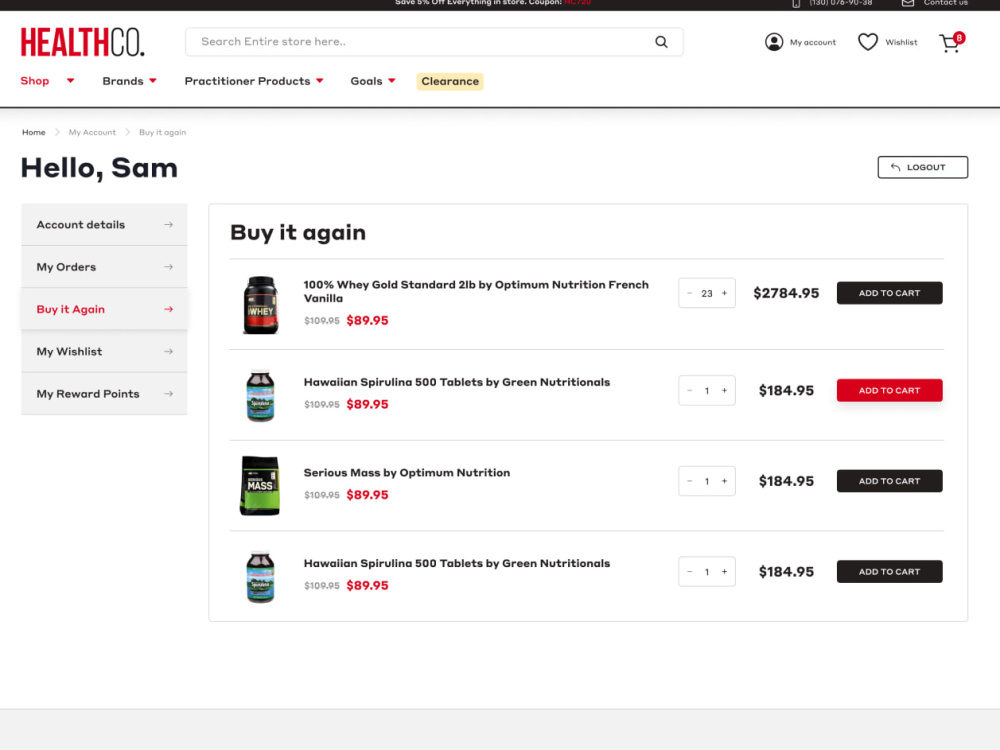Click red arrow beside Buy it Again
Viewport: 1000px width, 750px height.
tap(168, 309)
